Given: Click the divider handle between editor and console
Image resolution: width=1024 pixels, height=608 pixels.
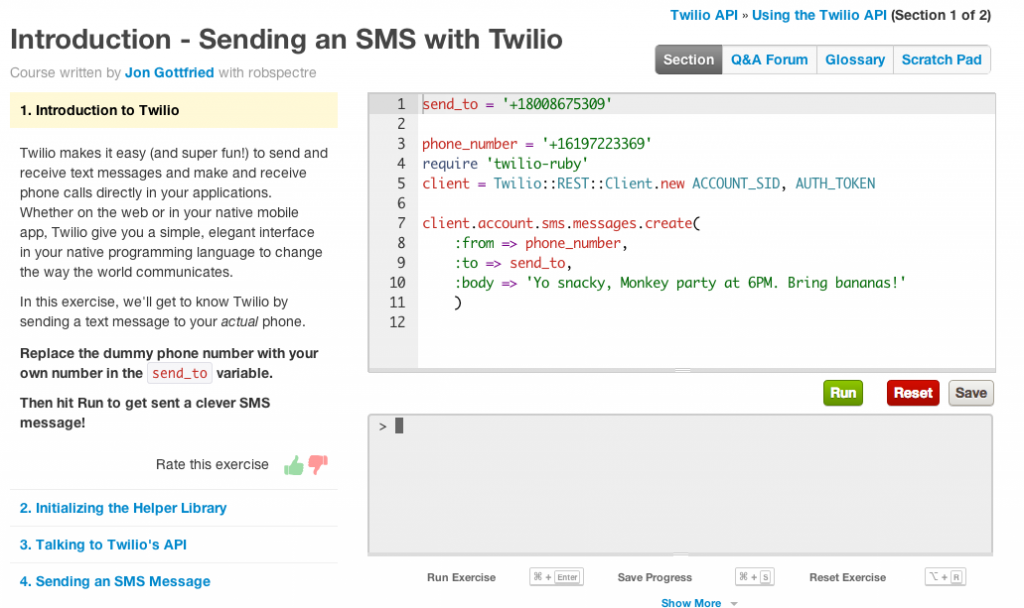Looking at the screenshot, I should point(682,370).
